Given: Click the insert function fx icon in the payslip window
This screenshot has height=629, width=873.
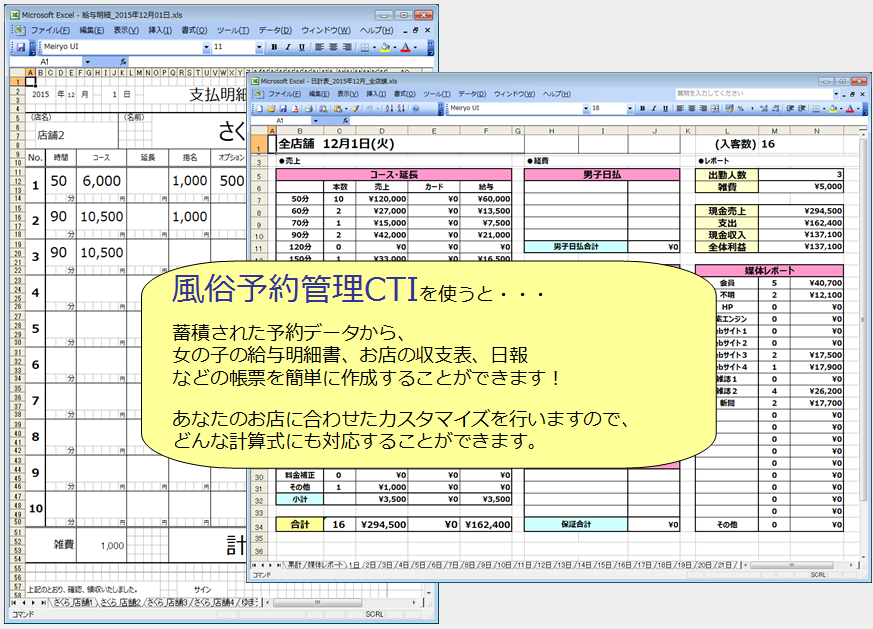Looking at the screenshot, I should [x=122, y=62].
